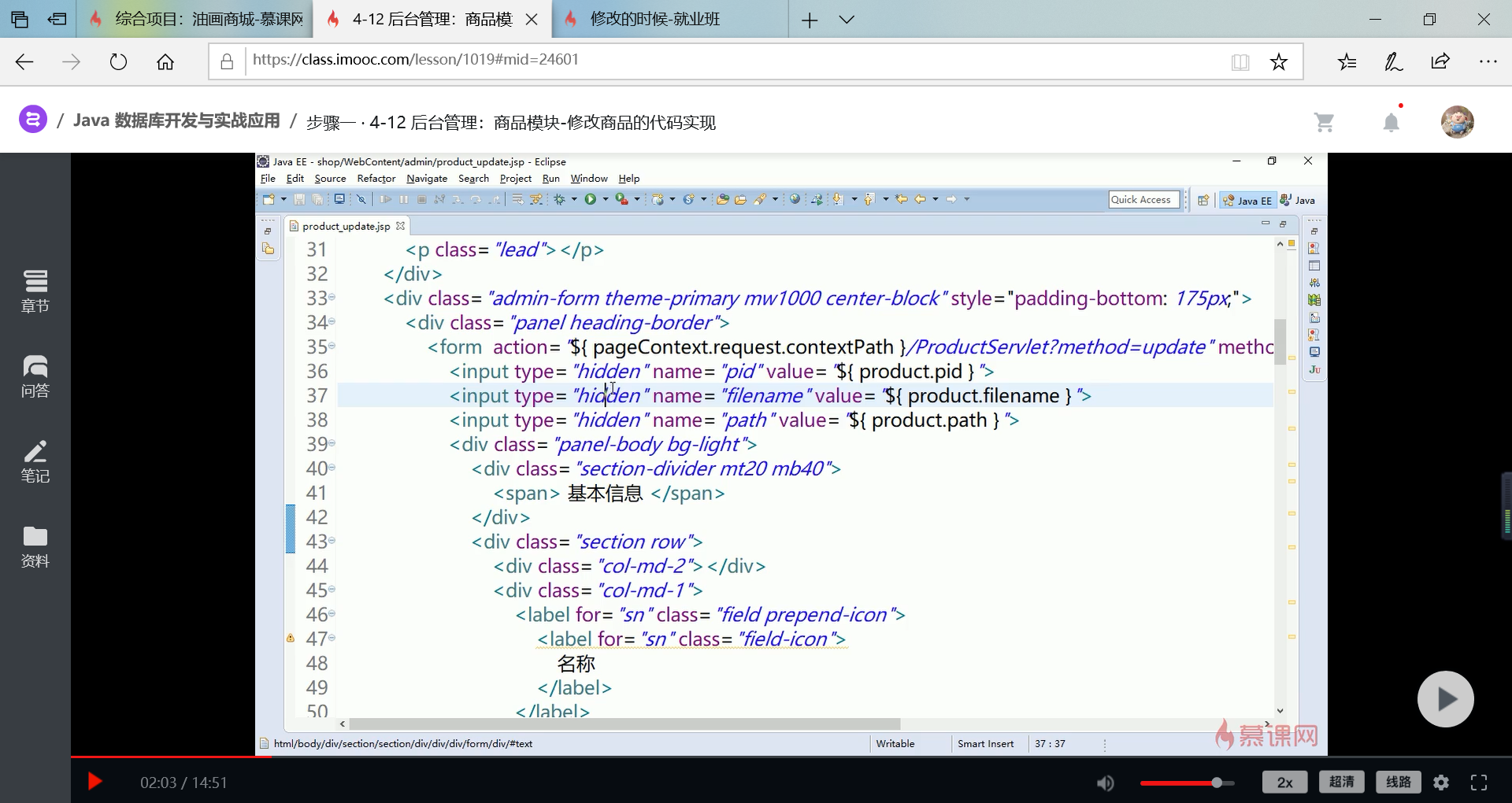Click the Open Perspective icon
Screen dimensions: 1512x803
pyautogui.click(x=1203, y=200)
